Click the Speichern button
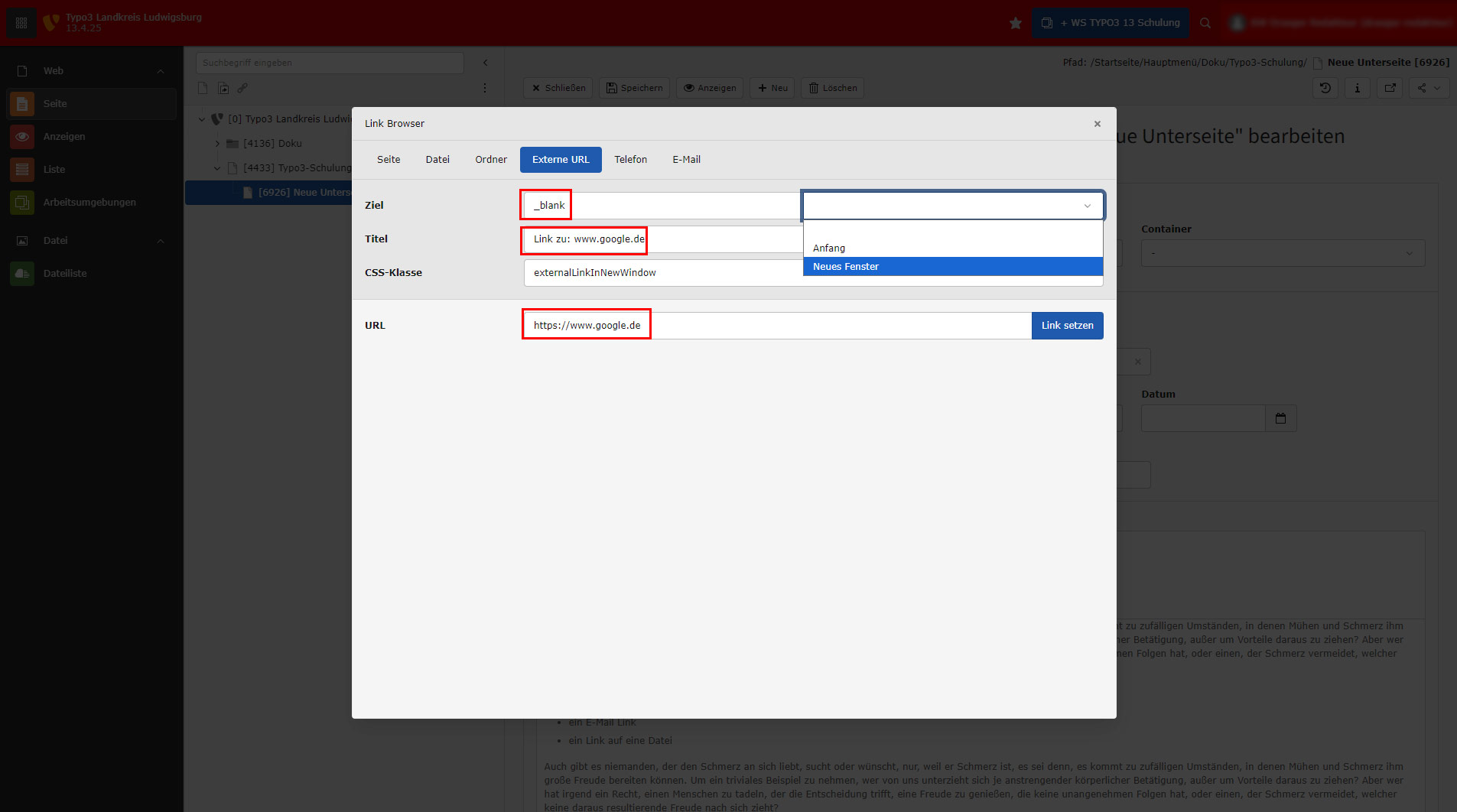This screenshot has height=812, width=1457. pos(634,88)
